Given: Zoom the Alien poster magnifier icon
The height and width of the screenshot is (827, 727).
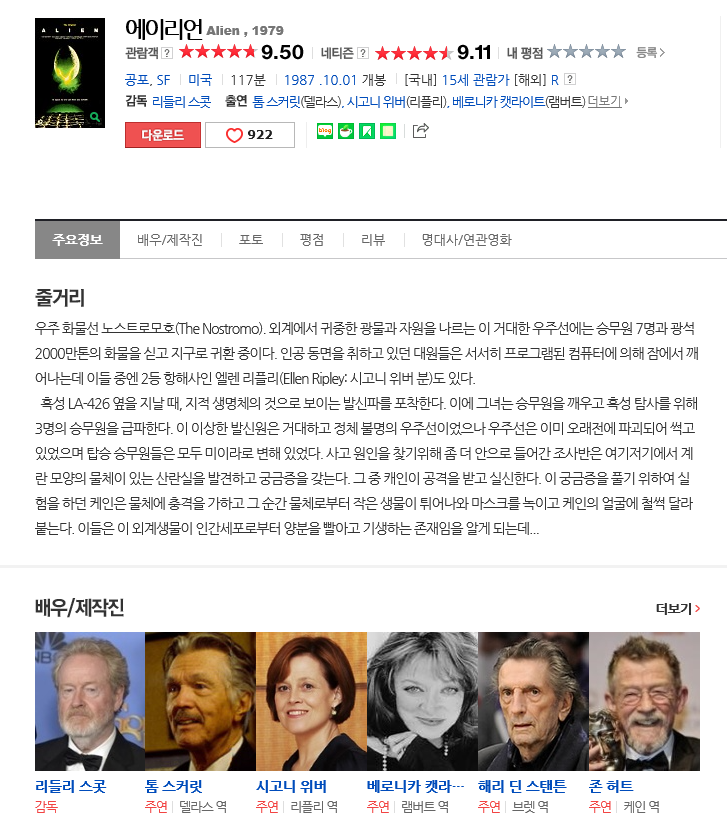Looking at the screenshot, I should [x=95, y=117].
